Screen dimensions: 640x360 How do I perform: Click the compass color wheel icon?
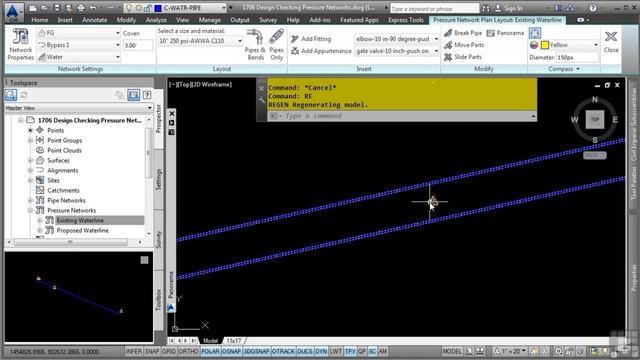(x=534, y=45)
